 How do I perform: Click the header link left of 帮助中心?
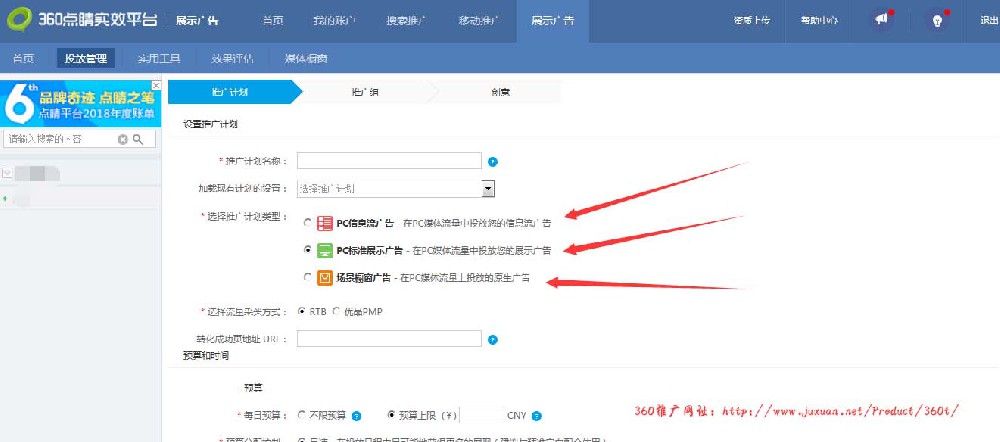point(752,20)
